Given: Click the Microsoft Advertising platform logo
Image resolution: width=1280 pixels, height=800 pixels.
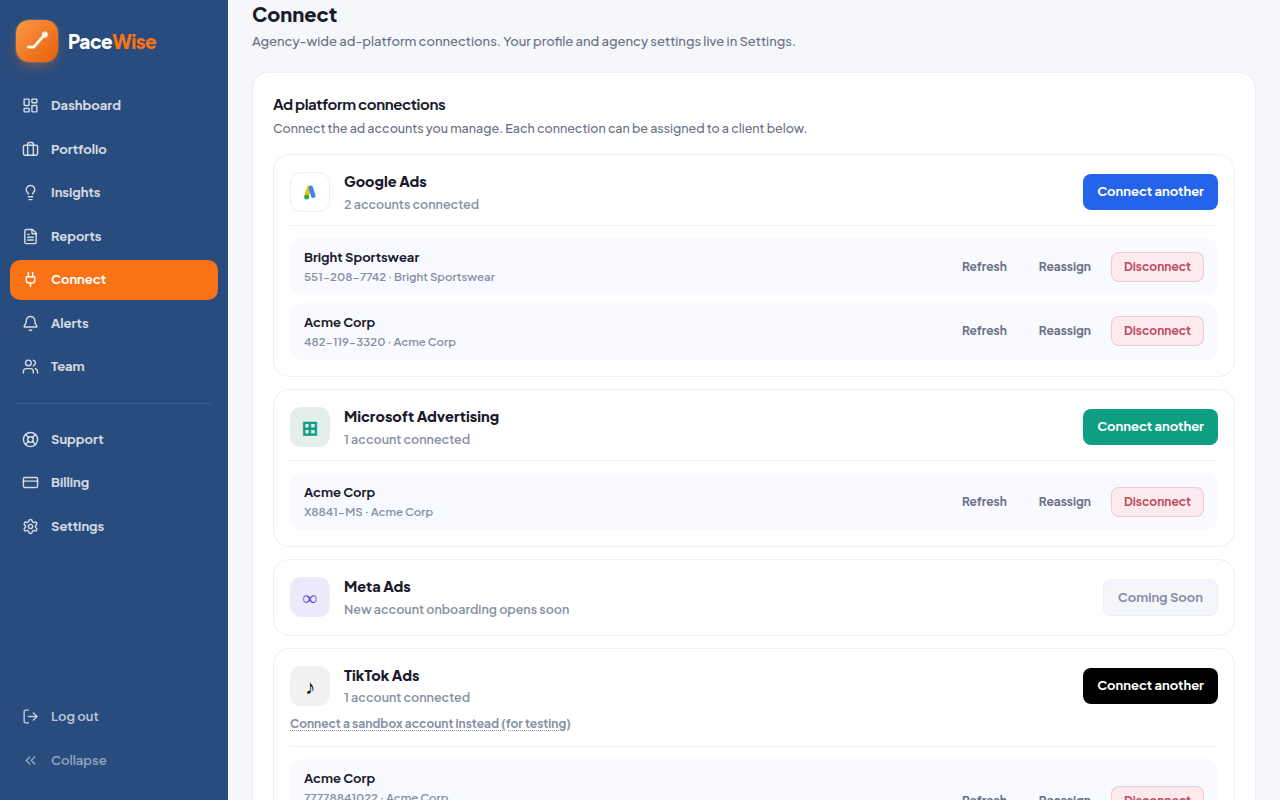Looking at the screenshot, I should (x=310, y=427).
